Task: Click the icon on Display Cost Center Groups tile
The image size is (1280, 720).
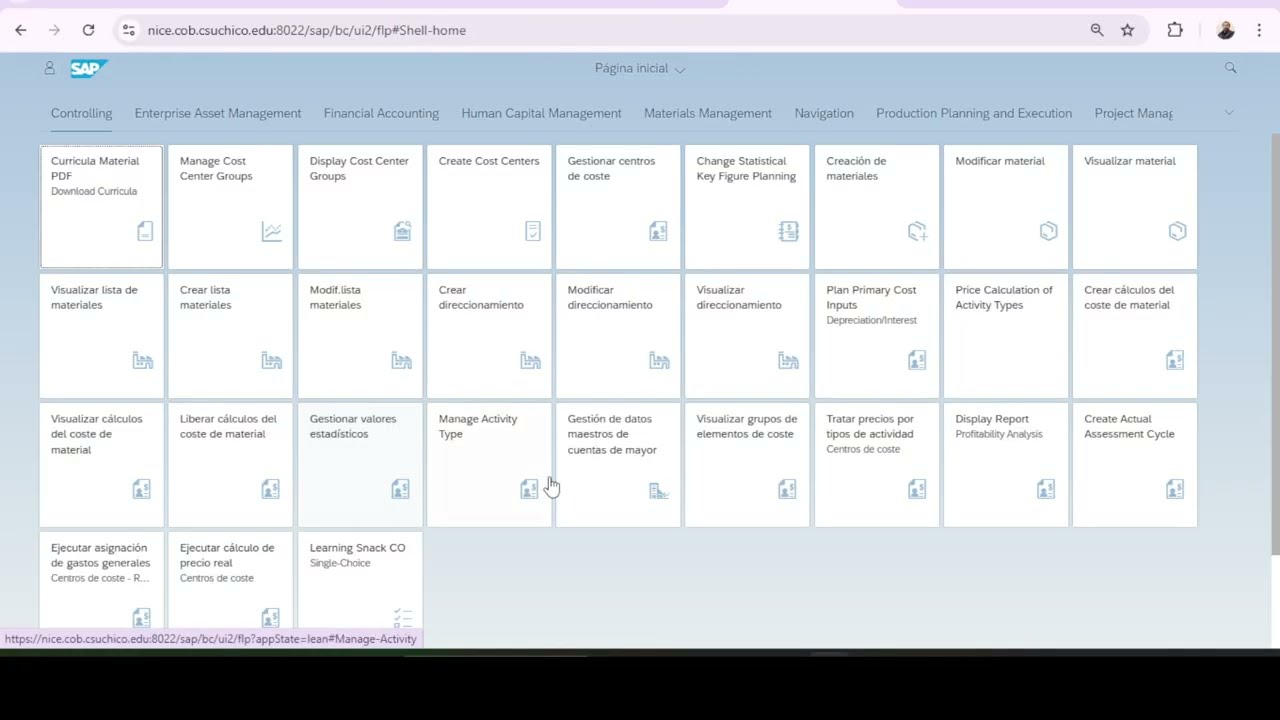Action: tap(402, 232)
